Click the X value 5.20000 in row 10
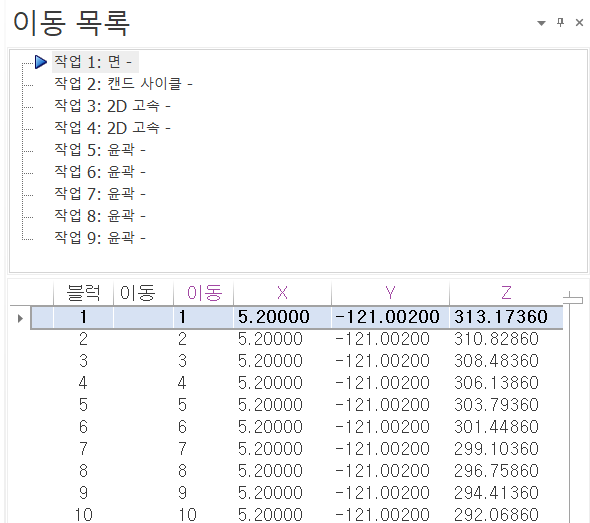 270,515
